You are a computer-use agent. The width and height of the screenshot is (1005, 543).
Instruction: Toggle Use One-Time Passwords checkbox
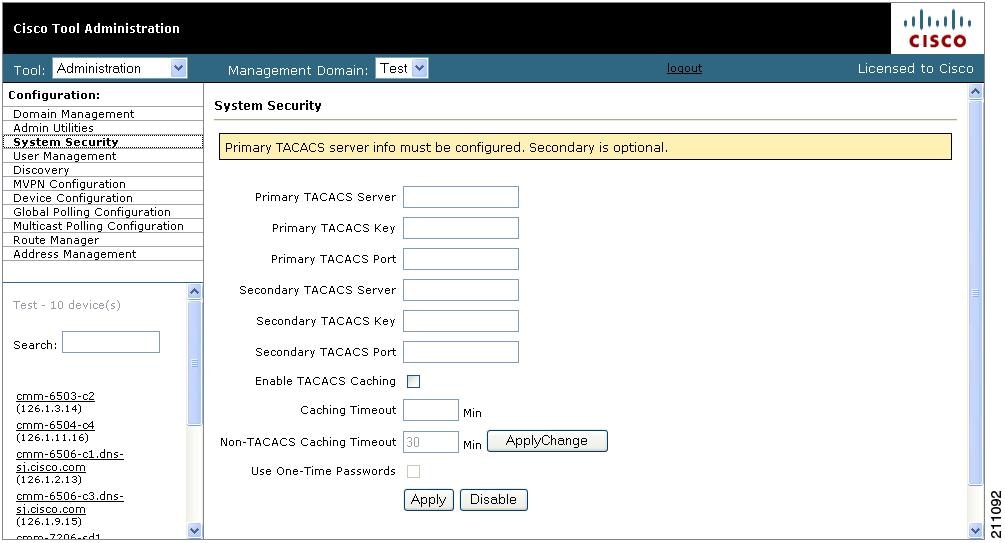point(413,471)
